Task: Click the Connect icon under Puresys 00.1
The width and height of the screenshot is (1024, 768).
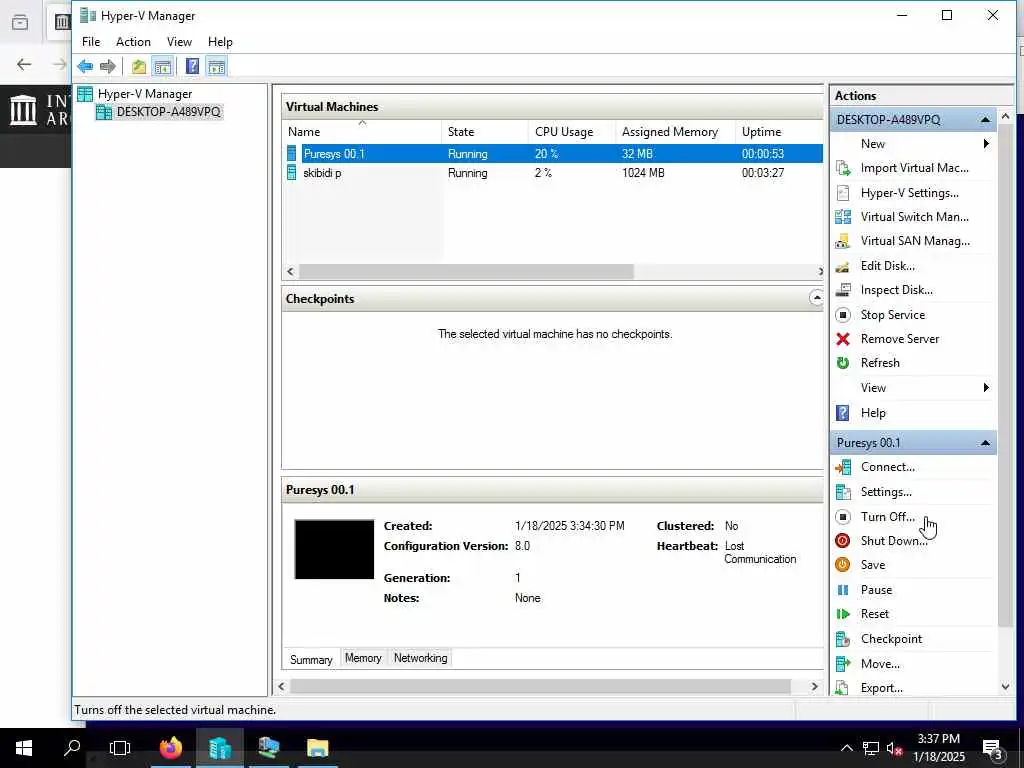Action: pyautogui.click(x=843, y=467)
